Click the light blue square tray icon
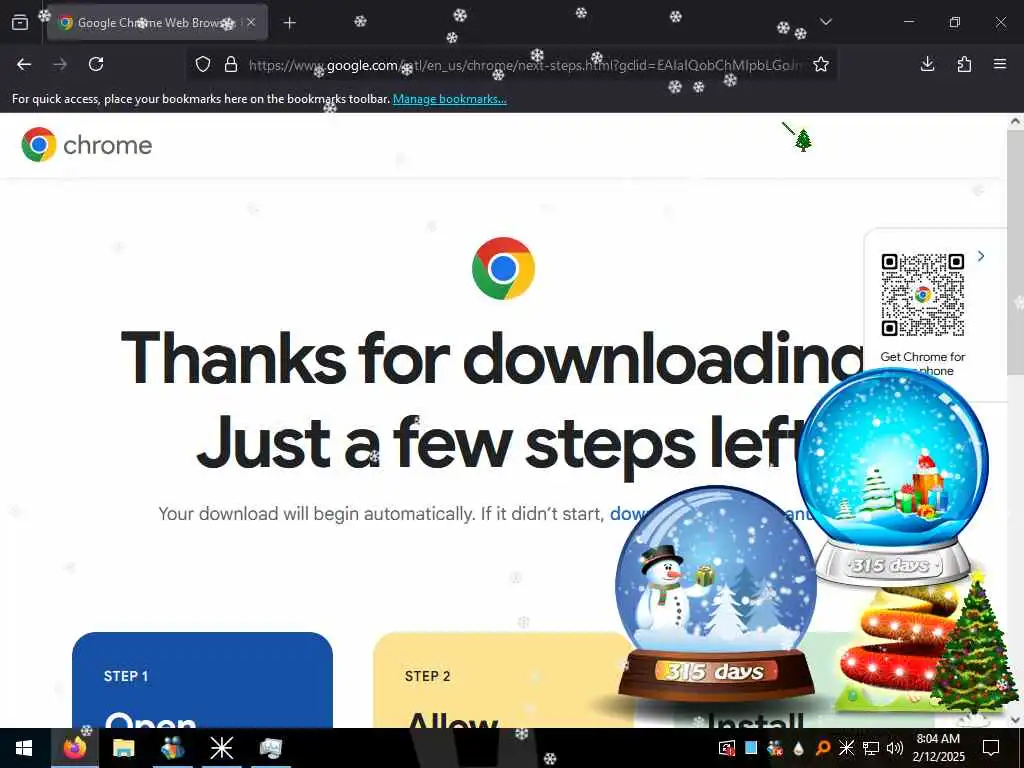The image size is (1024, 768). pos(751,748)
